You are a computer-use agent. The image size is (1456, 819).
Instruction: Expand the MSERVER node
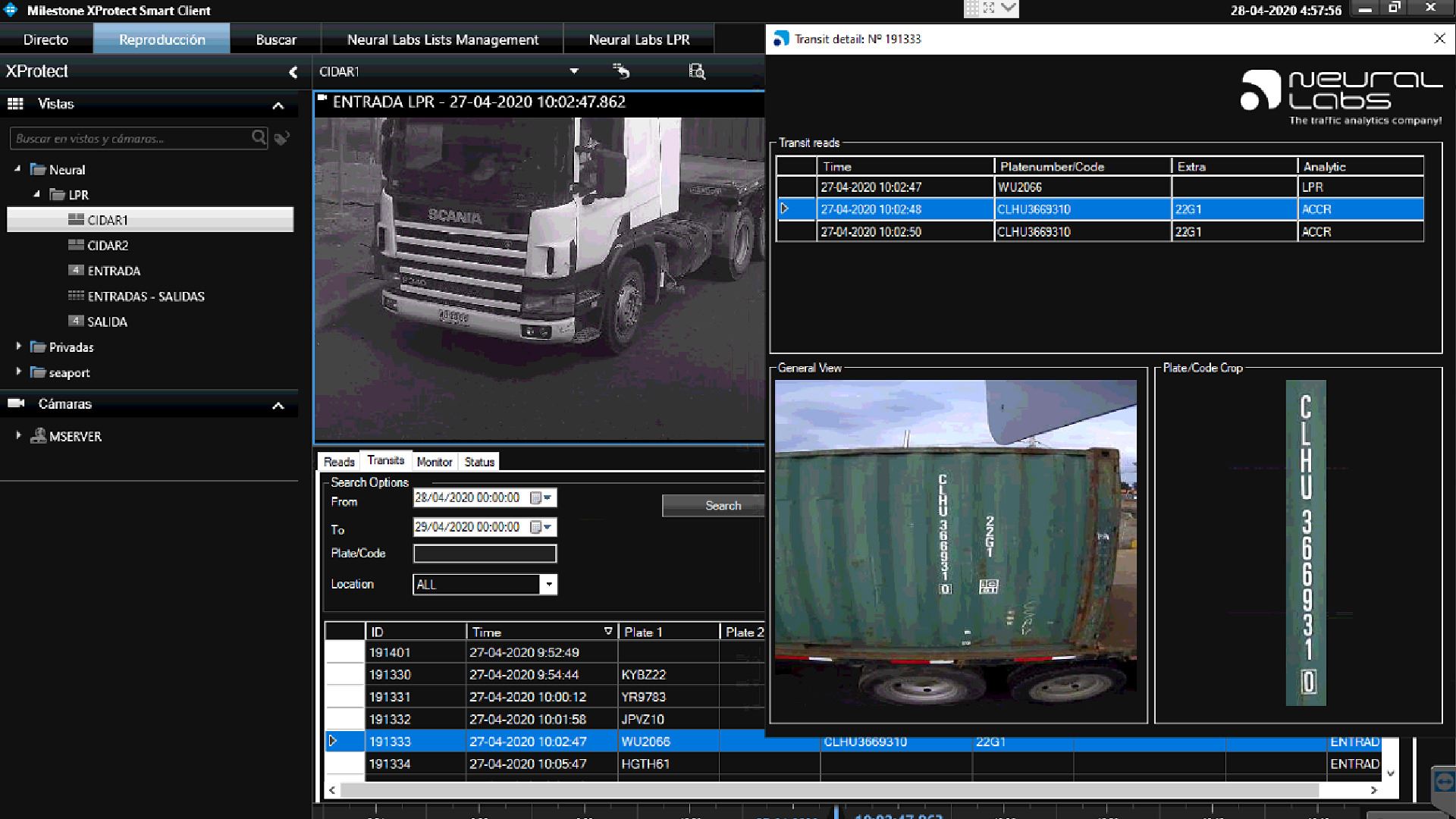click(18, 435)
